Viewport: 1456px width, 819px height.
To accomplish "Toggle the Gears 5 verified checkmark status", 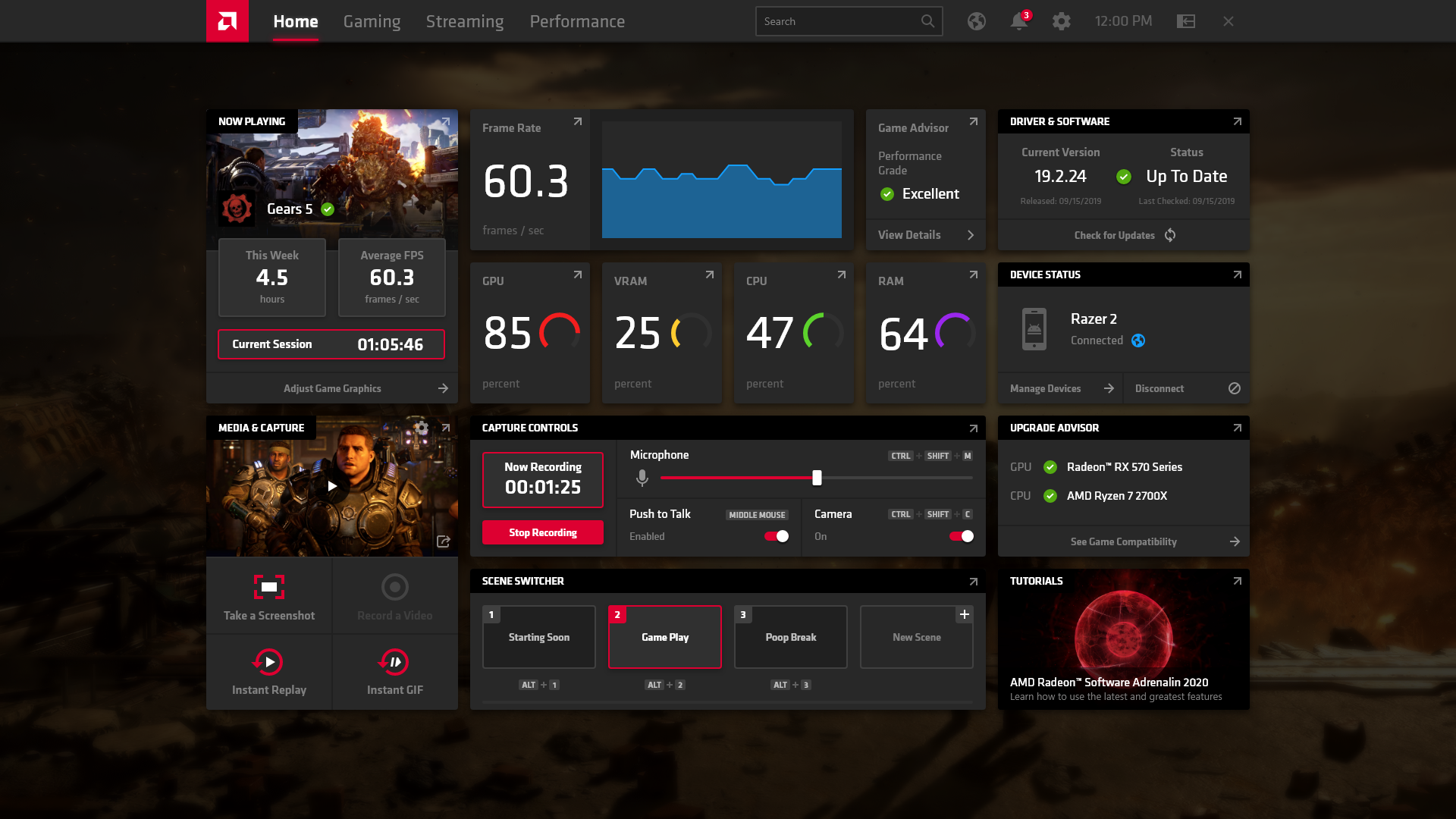I will [327, 208].
